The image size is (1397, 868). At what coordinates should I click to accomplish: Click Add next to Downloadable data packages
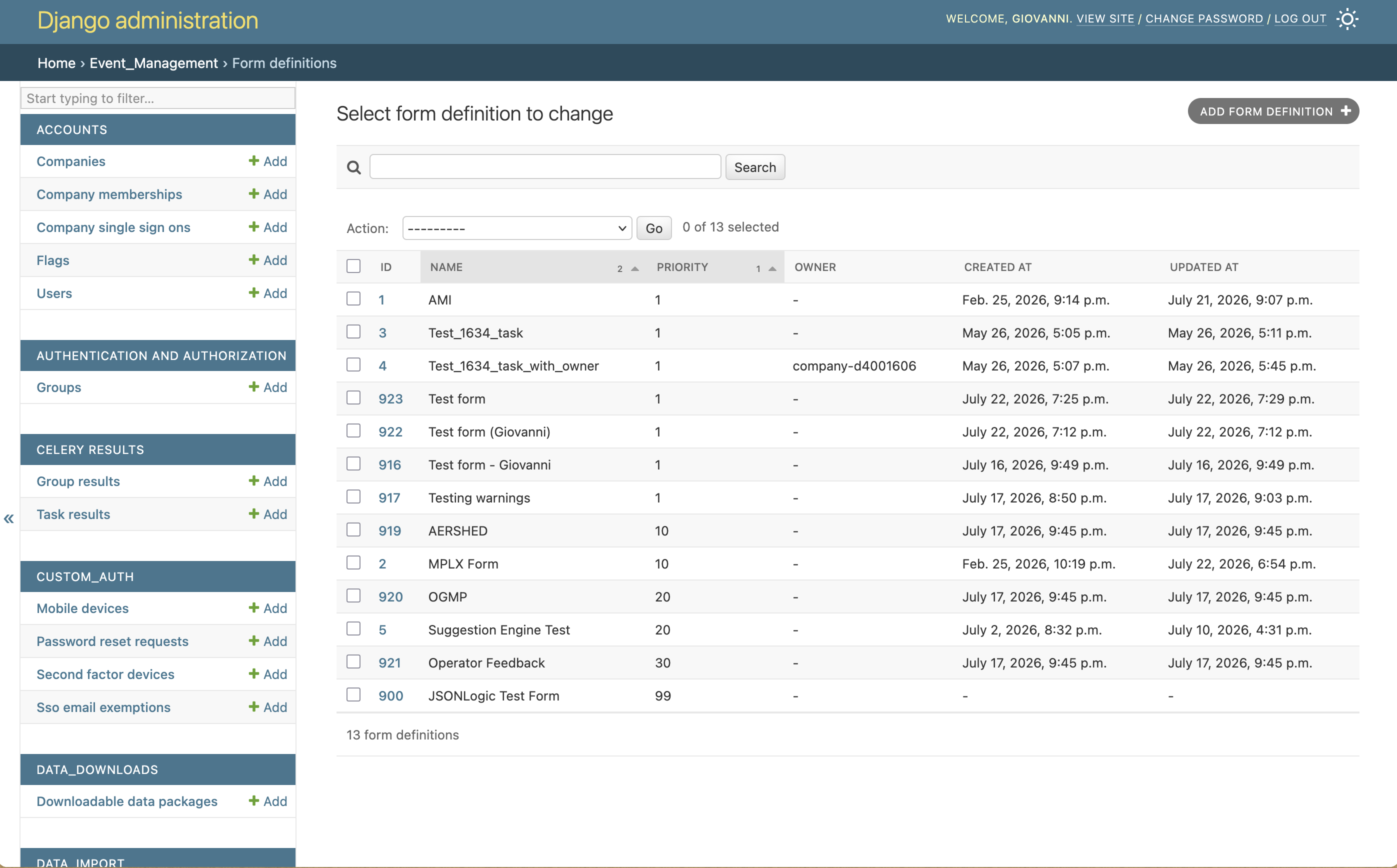click(267, 801)
